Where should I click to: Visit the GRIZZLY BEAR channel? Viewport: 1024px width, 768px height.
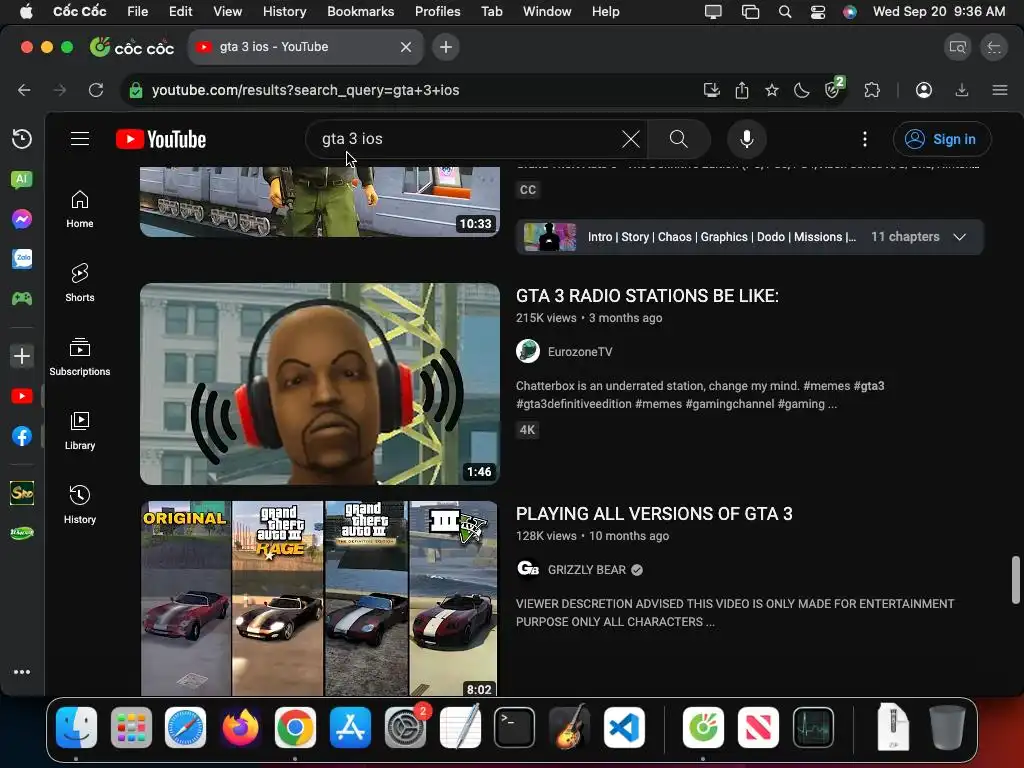tap(586, 569)
